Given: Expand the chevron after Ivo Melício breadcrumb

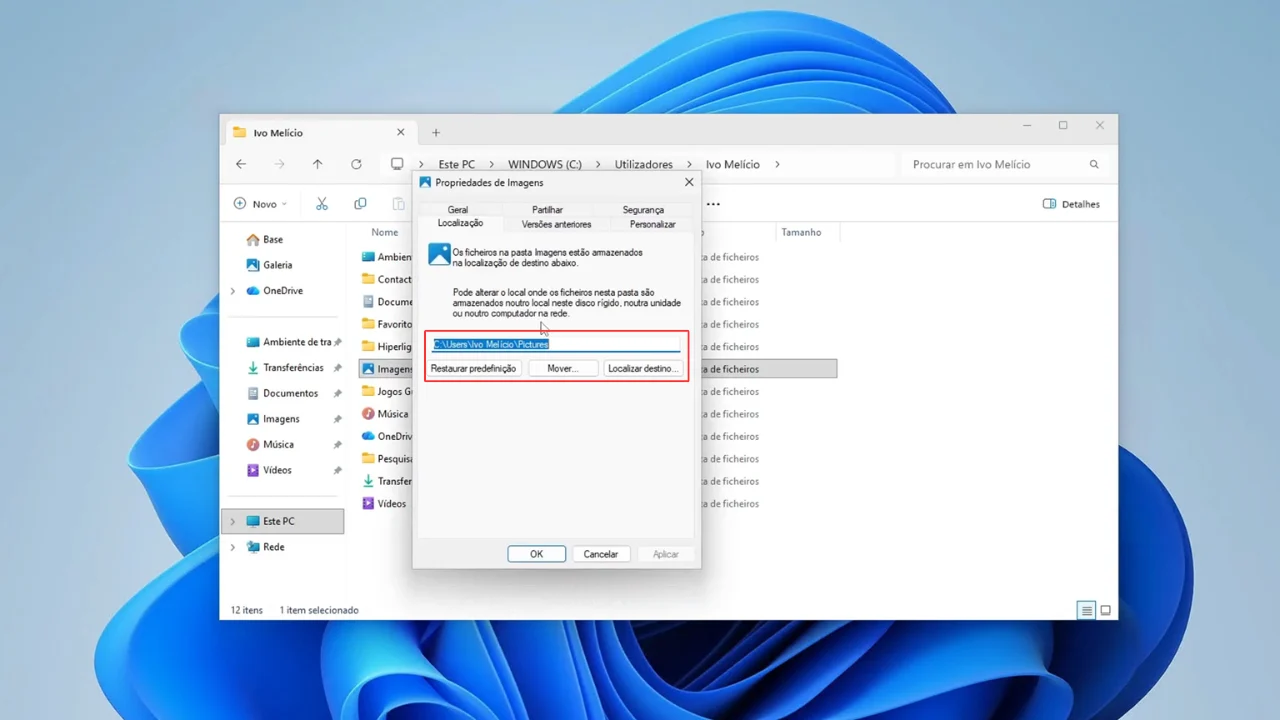Looking at the screenshot, I should pos(777,164).
